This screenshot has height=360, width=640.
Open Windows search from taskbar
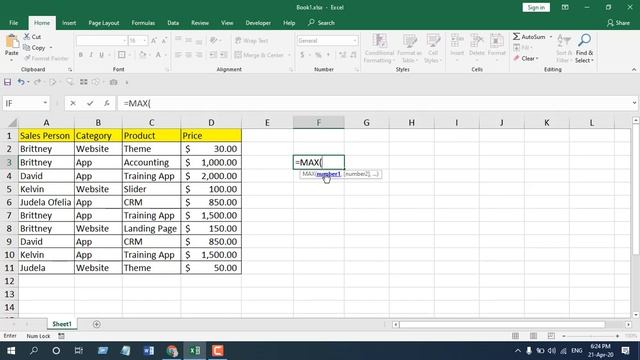pos(34,351)
